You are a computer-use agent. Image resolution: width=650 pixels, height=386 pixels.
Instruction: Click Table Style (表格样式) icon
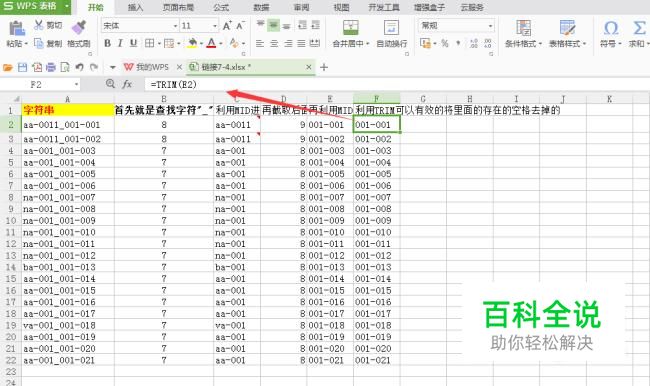pos(567,27)
